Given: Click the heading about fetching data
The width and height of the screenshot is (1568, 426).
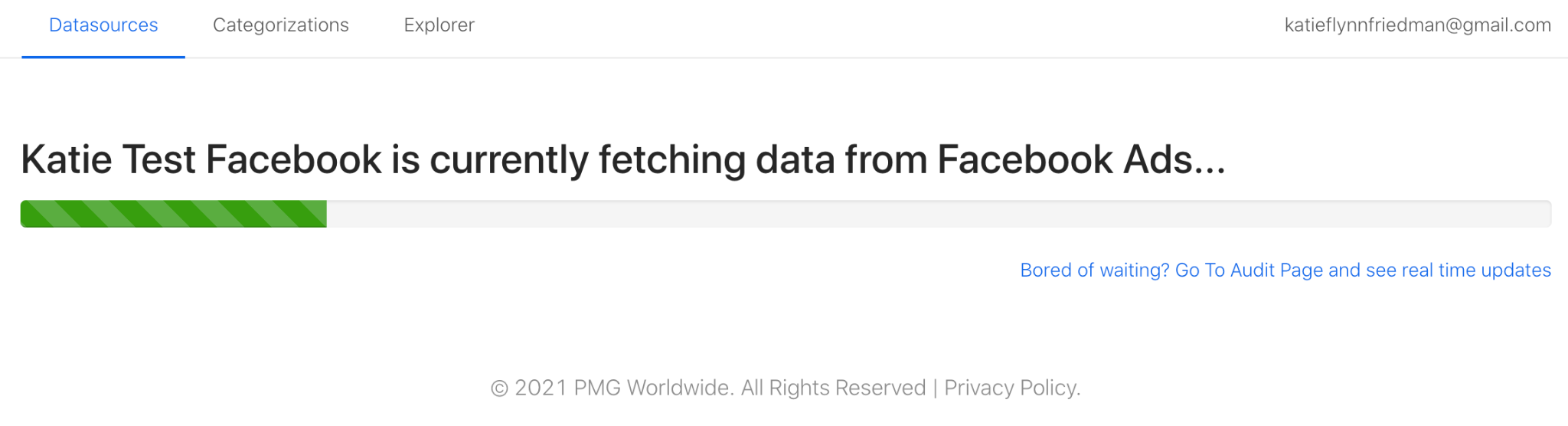Looking at the screenshot, I should pos(623,160).
